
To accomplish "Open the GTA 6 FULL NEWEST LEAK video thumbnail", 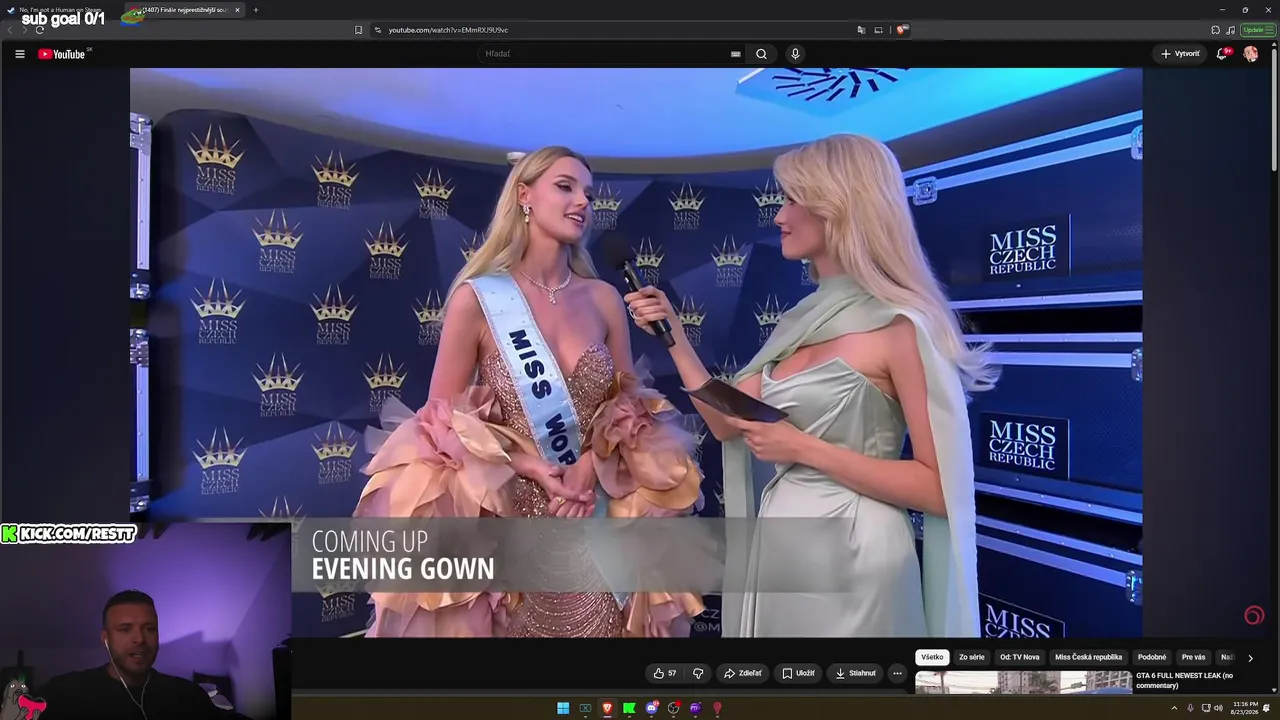I will pos(1023,682).
